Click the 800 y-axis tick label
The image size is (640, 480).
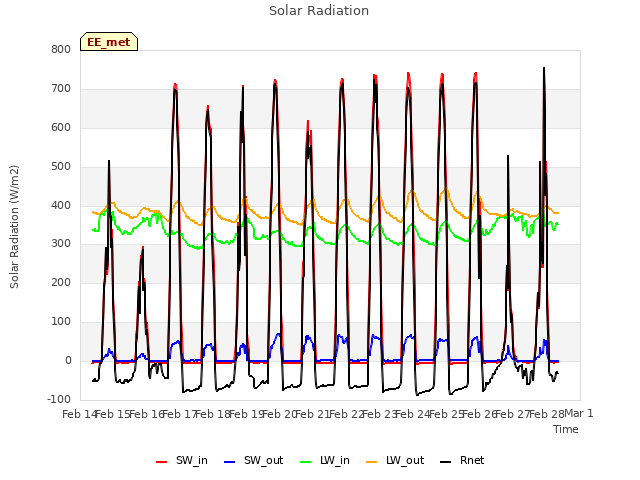pos(61,50)
